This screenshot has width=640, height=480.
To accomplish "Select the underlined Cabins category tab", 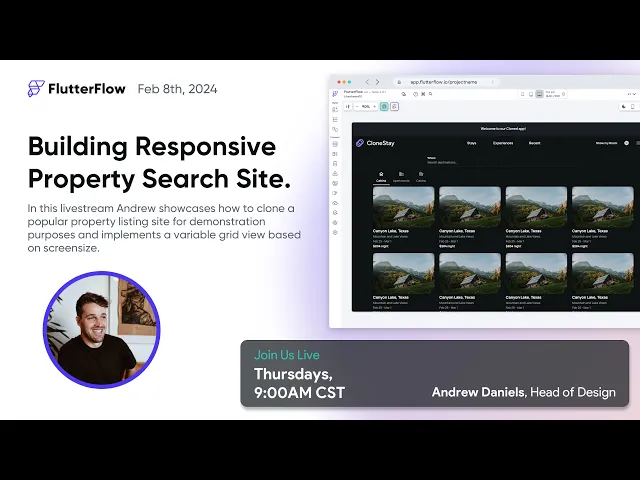I will click(381, 177).
